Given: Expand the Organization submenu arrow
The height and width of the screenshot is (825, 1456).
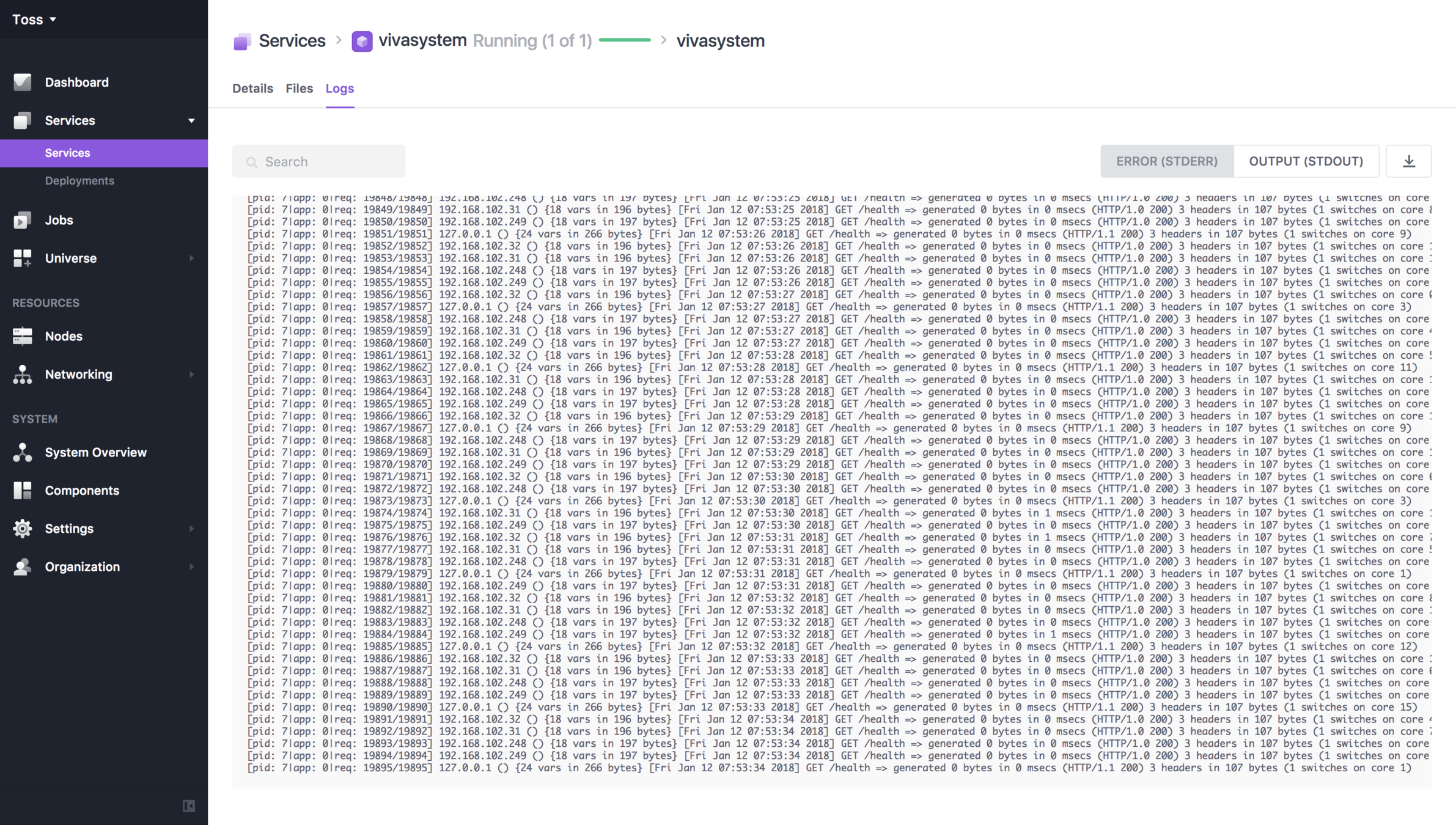Looking at the screenshot, I should (x=191, y=566).
